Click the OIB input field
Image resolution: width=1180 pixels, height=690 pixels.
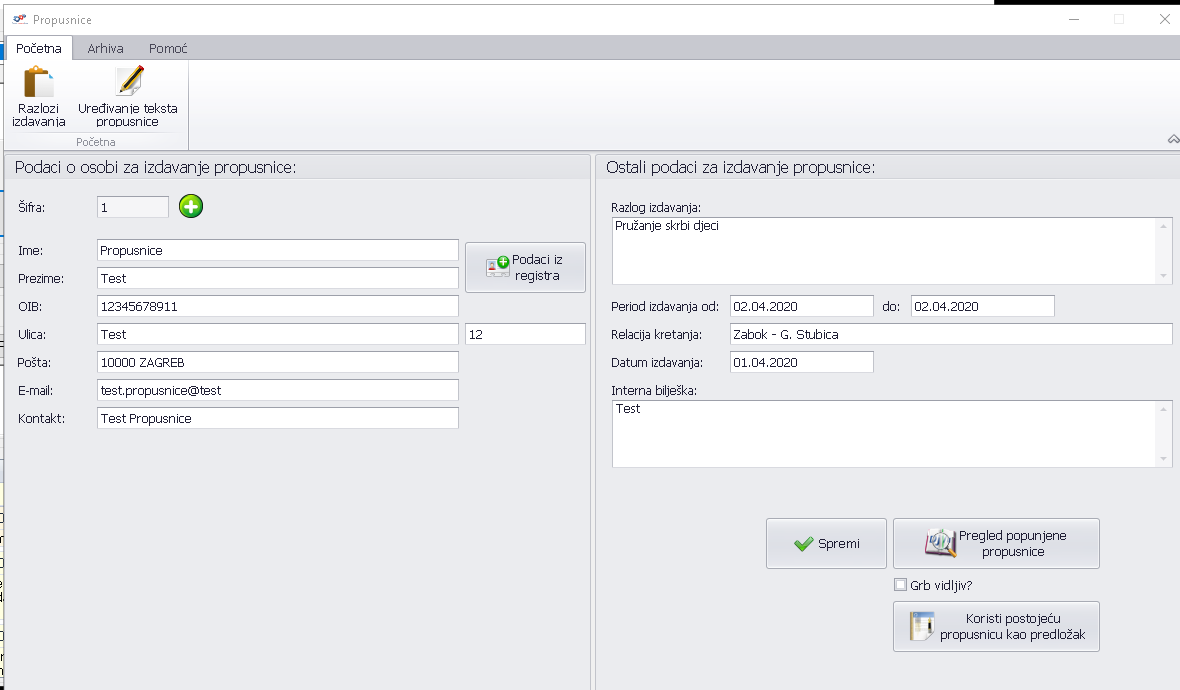tap(277, 306)
